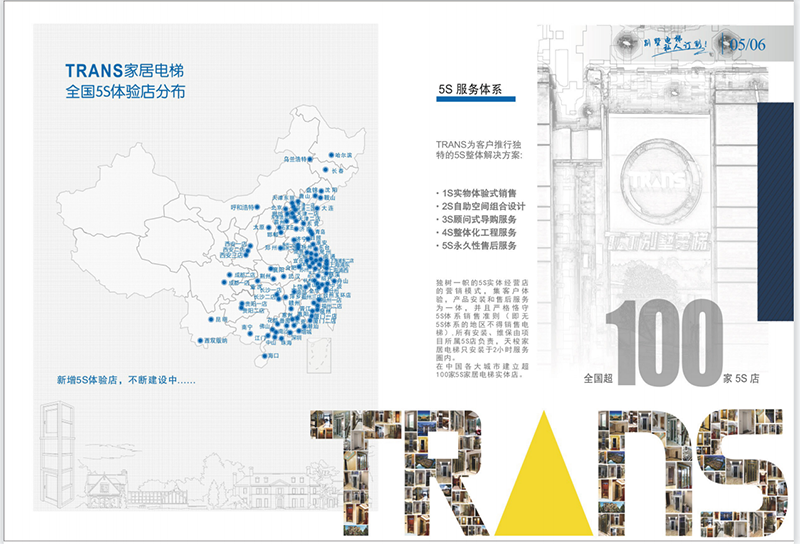Screen dimensions: 800x544
Task: Click the handwritten '别墅电梯 私人订制' slogan
Action: click(x=674, y=45)
